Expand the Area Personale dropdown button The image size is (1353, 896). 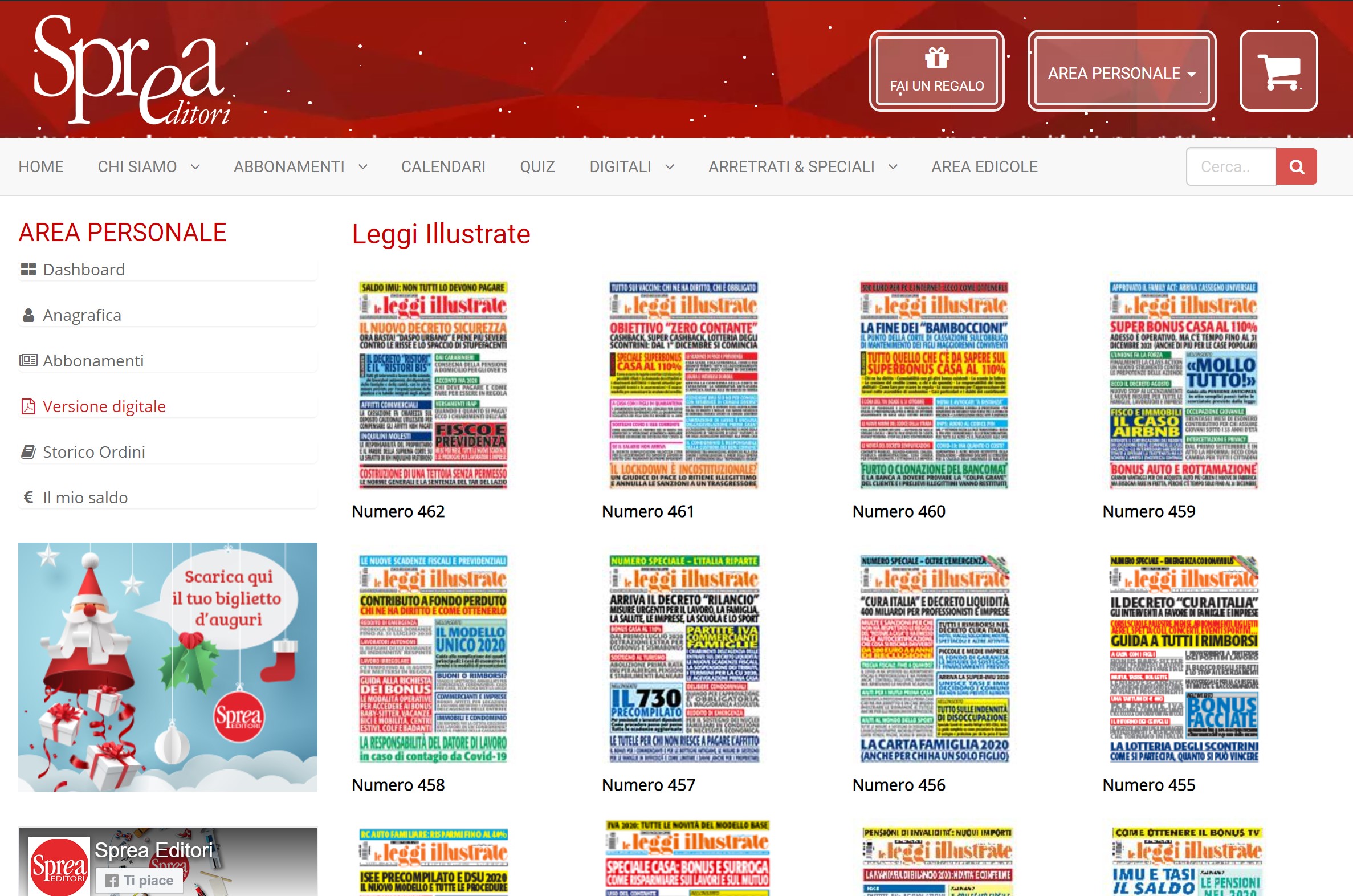(1122, 71)
